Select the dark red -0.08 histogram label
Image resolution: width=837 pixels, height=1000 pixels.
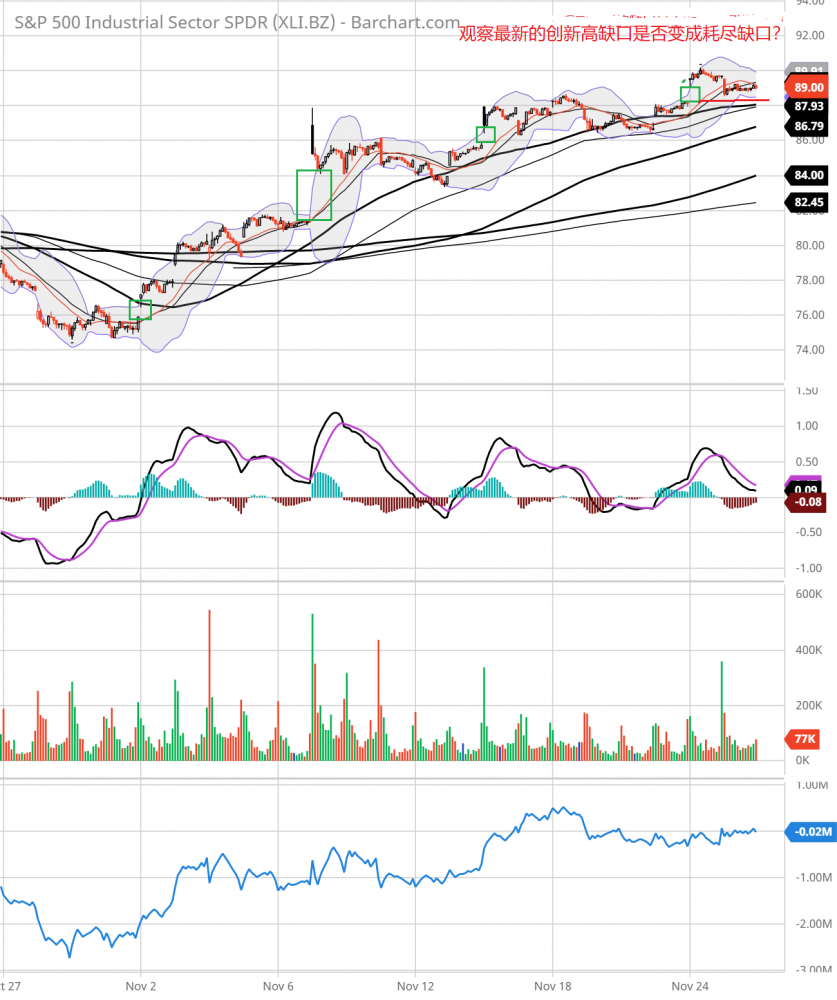click(809, 502)
